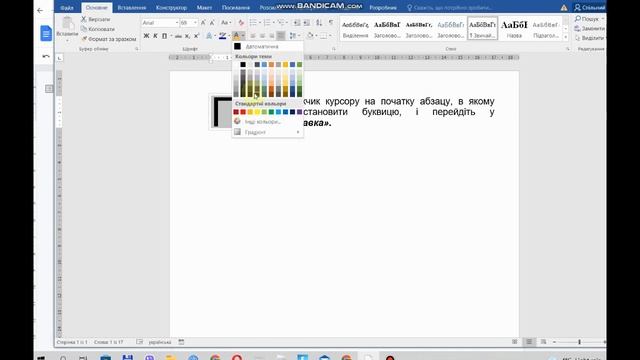Switch to the Конструктор tab
This screenshot has height=360, width=640.
tap(171, 8)
